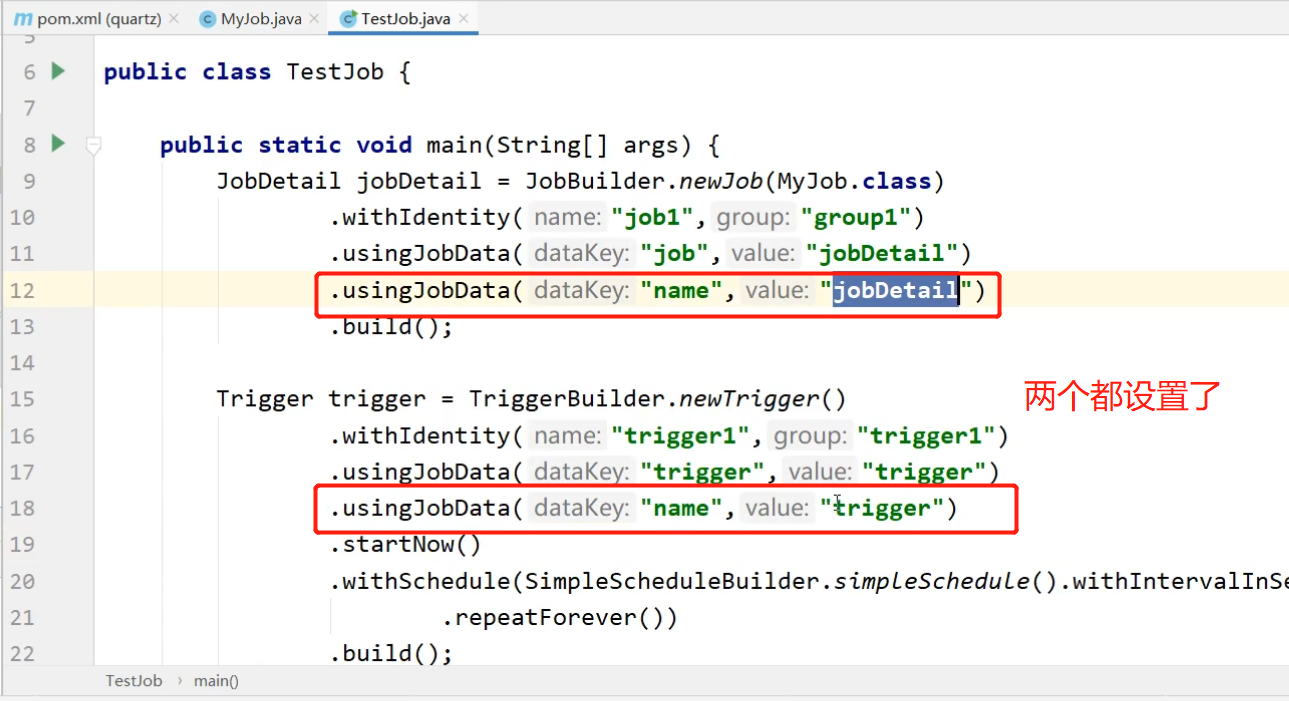This screenshot has height=701, width=1289.
Task: Collapse the main method fold marker
Action: [93, 147]
